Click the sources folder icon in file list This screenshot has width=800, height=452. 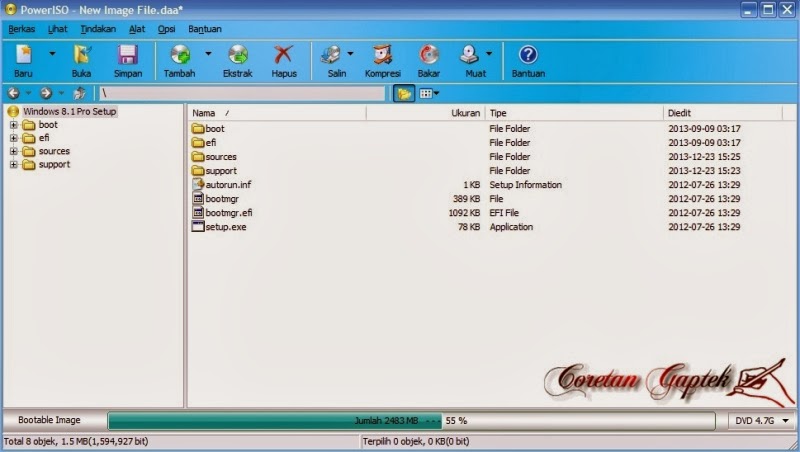tap(198, 157)
